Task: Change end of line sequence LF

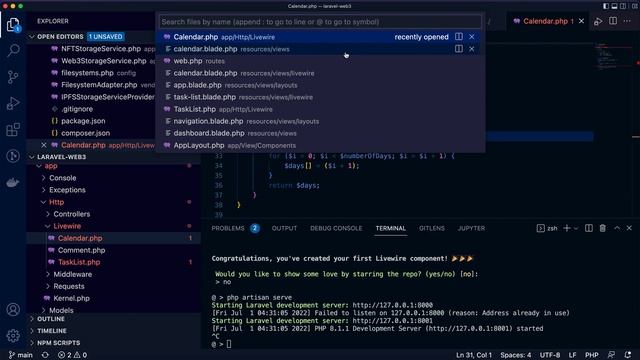Action: [x=572, y=355]
